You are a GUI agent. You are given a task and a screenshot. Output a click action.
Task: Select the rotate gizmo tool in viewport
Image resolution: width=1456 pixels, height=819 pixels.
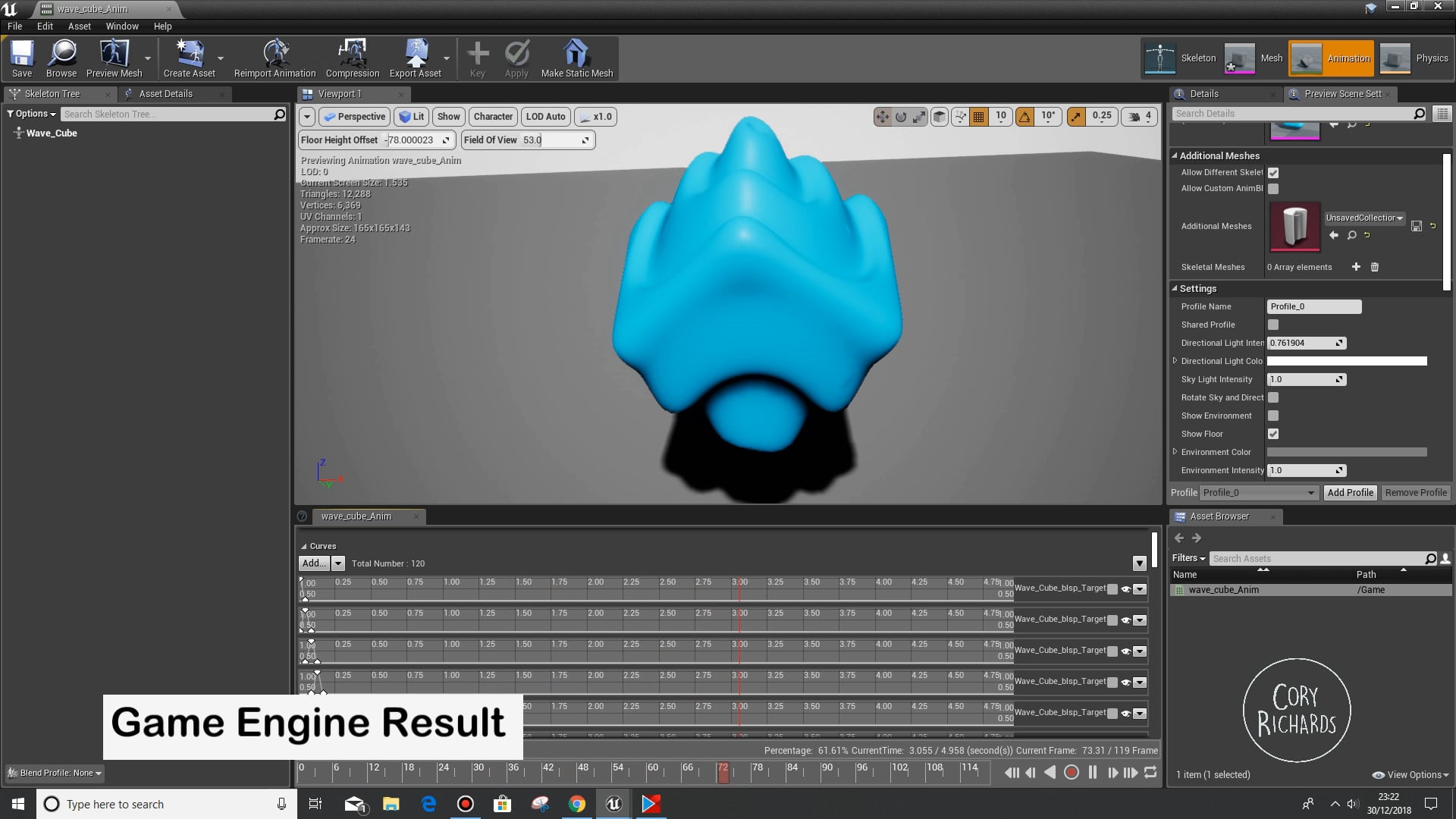tap(901, 117)
